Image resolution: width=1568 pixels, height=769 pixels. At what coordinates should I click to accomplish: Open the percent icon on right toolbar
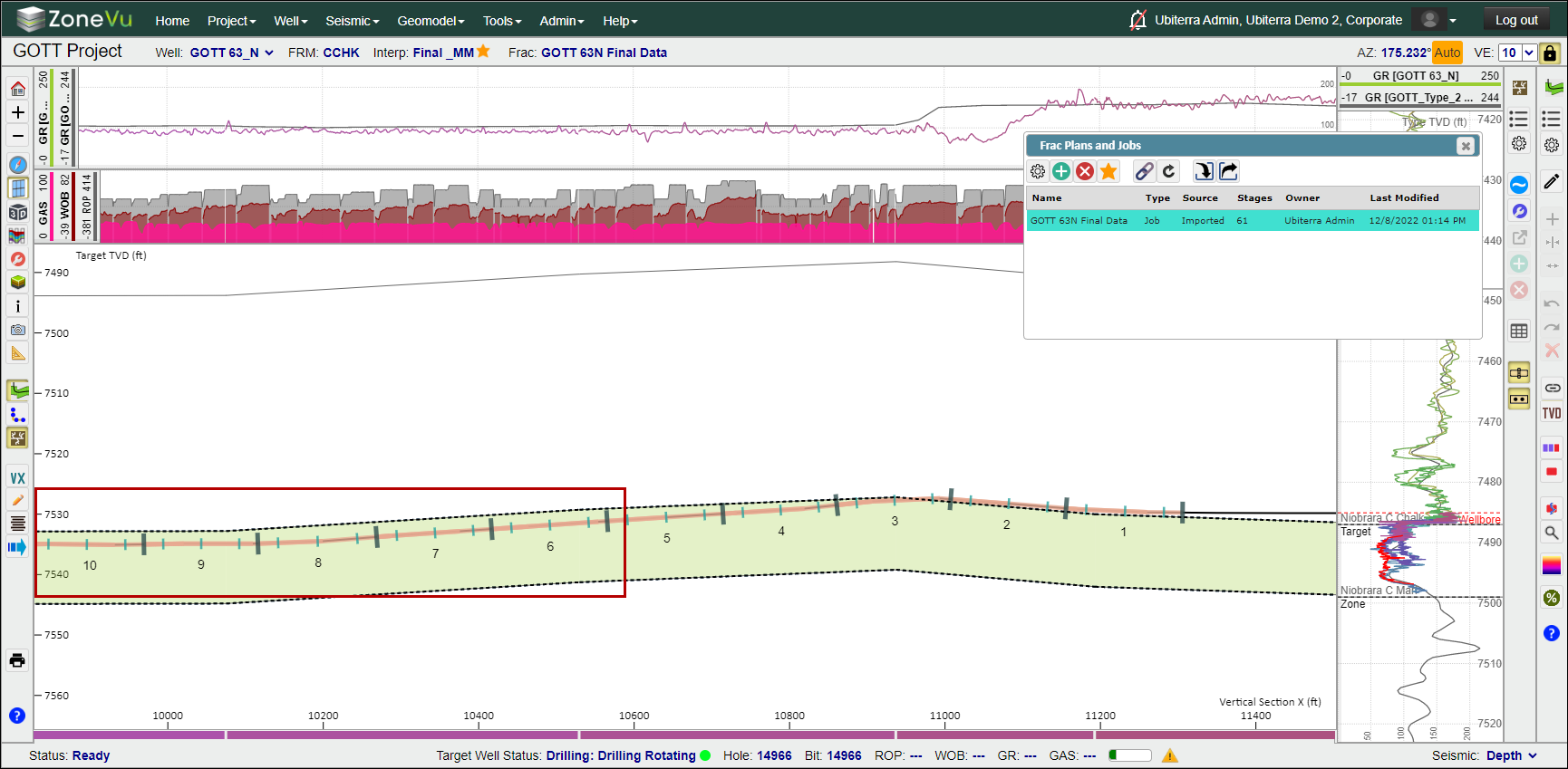pos(1552,598)
